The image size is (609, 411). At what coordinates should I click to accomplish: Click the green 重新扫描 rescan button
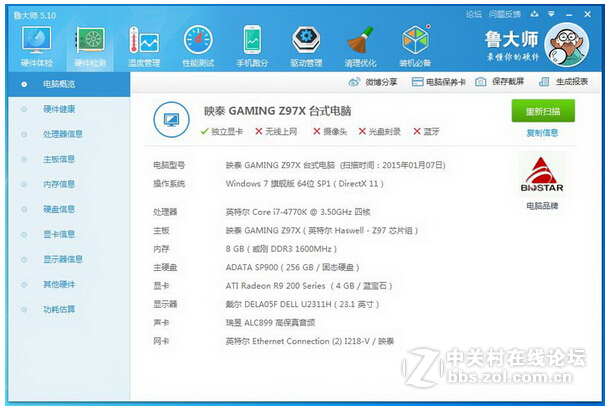point(543,111)
